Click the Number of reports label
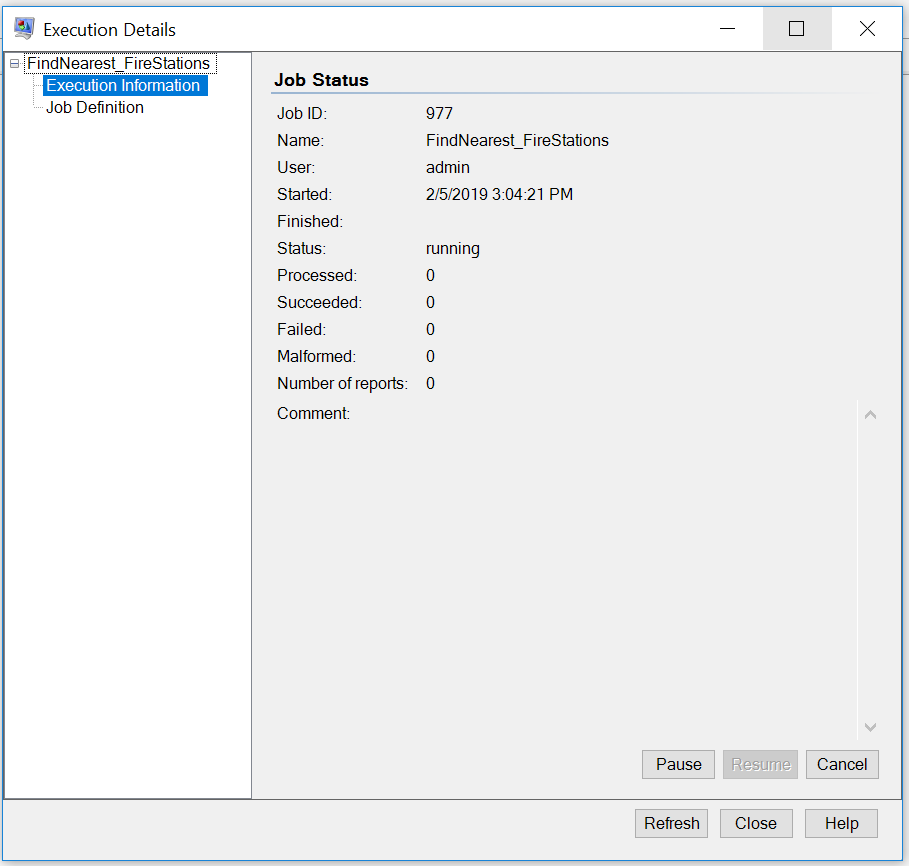This screenshot has height=866, width=909. 343,384
